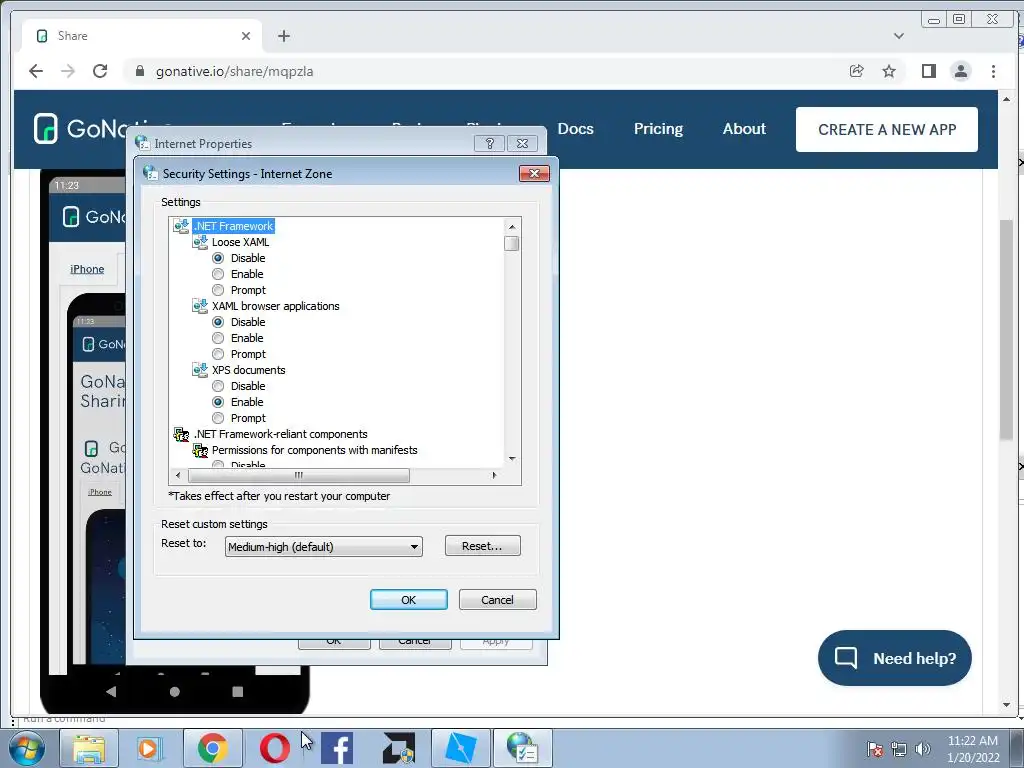Click the site padlock icon in address bar
This screenshot has width=1024, height=768.
click(x=139, y=71)
